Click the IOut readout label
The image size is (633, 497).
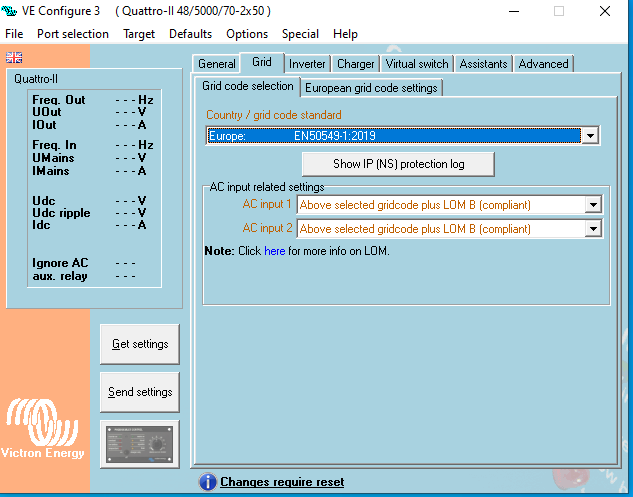44,125
